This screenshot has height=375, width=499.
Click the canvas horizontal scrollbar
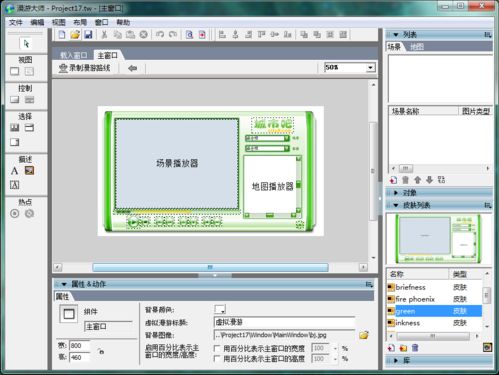tap(210, 267)
